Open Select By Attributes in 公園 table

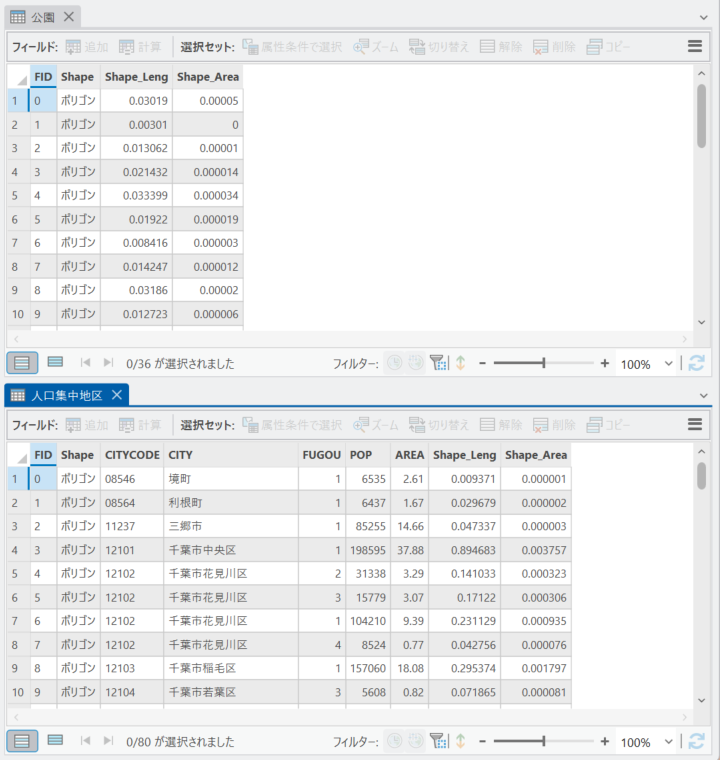(292, 47)
